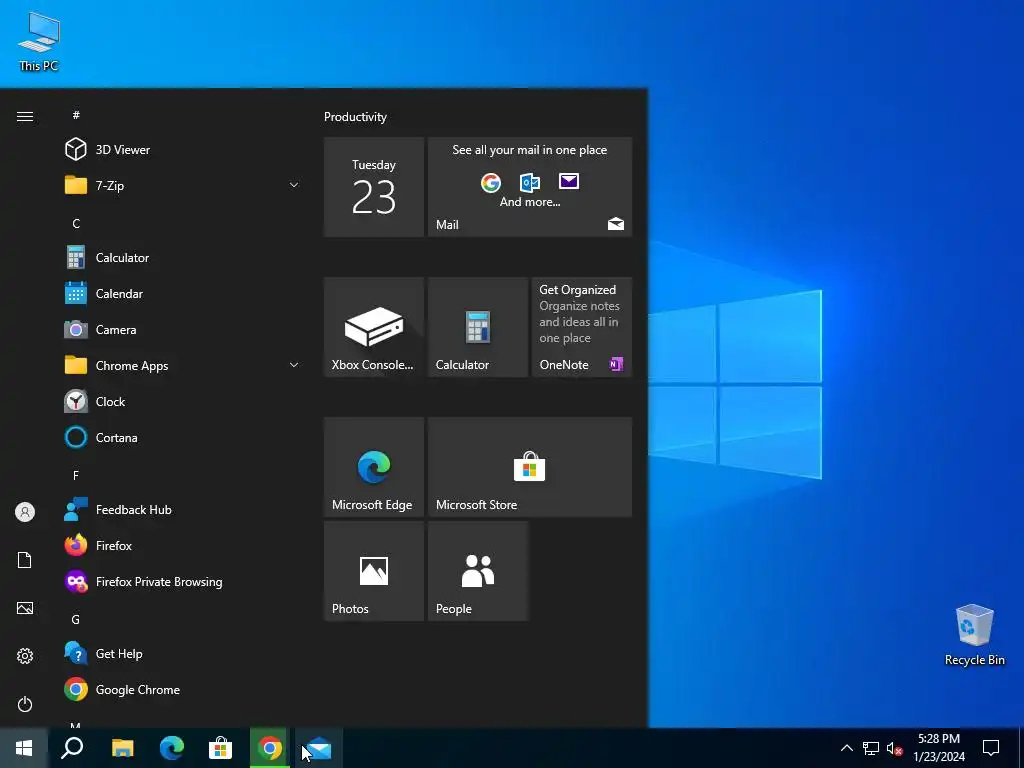Image resolution: width=1024 pixels, height=768 pixels.
Task: Open Mail from the taskbar
Action: tap(319, 748)
